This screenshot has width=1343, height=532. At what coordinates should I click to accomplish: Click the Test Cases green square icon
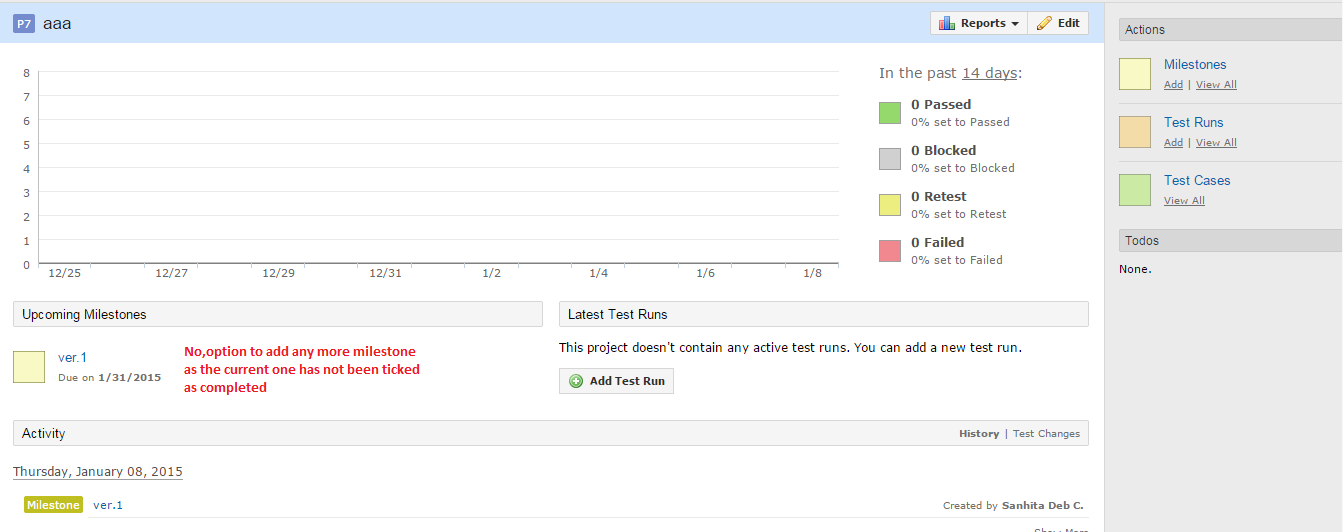point(1135,190)
